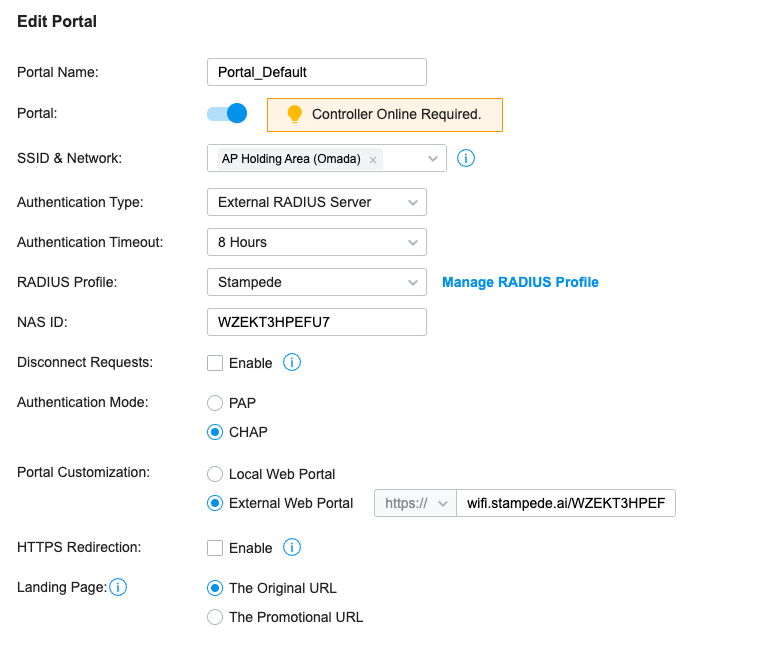Toggle the Portal switch off
This screenshot has width=762, height=649.
point(227,113)
